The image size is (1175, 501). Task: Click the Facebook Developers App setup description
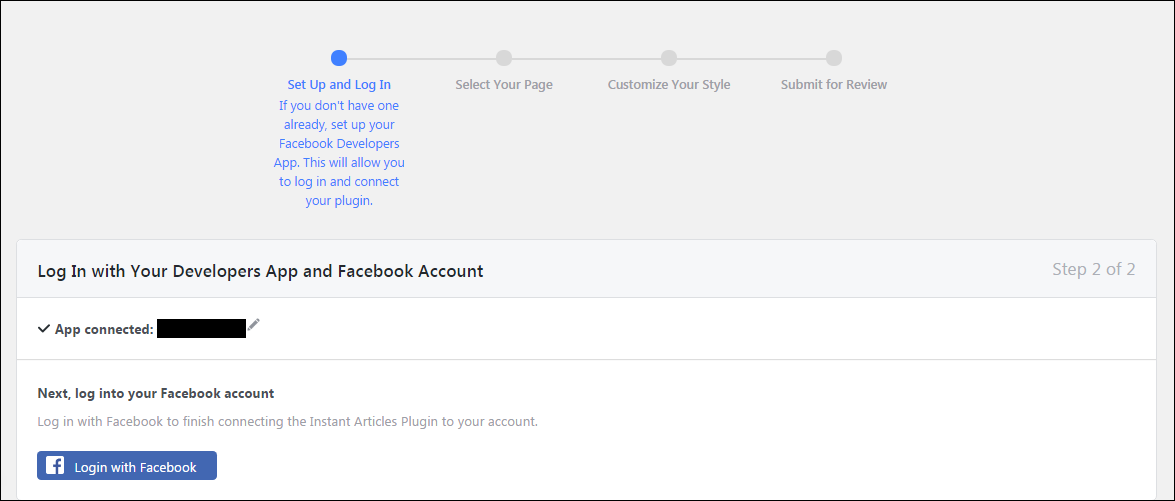[339, 153]
